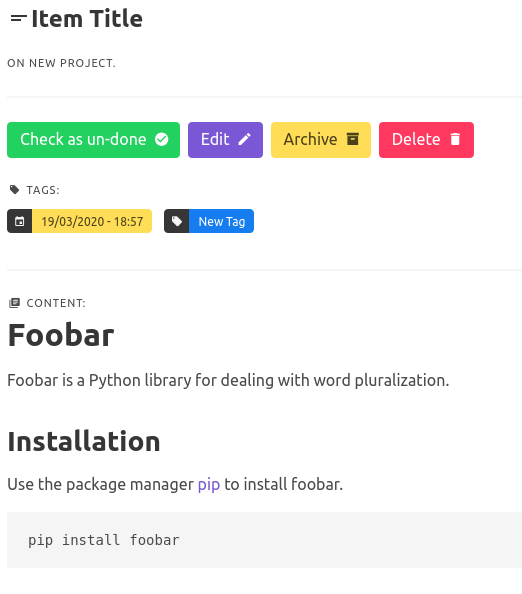The width and height of the screenshot is (522, 594).
Task: Click the dark tag icon beside New Tag
Action: click(177, 221)
